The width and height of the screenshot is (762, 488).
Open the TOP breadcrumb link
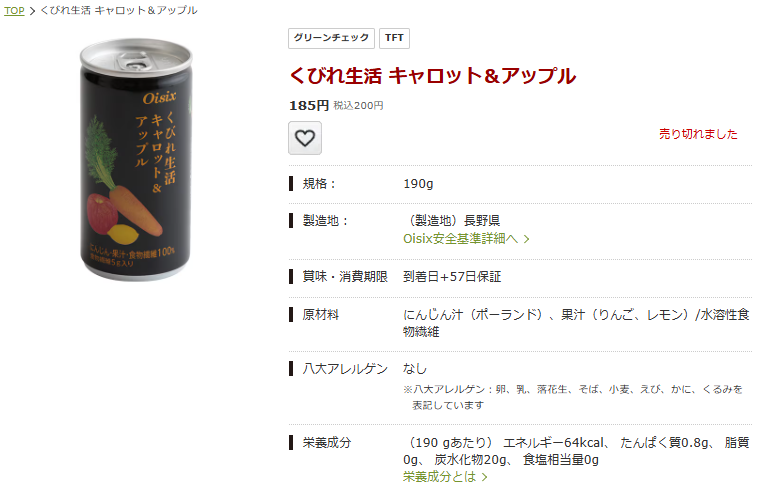(x=14, y=11)
